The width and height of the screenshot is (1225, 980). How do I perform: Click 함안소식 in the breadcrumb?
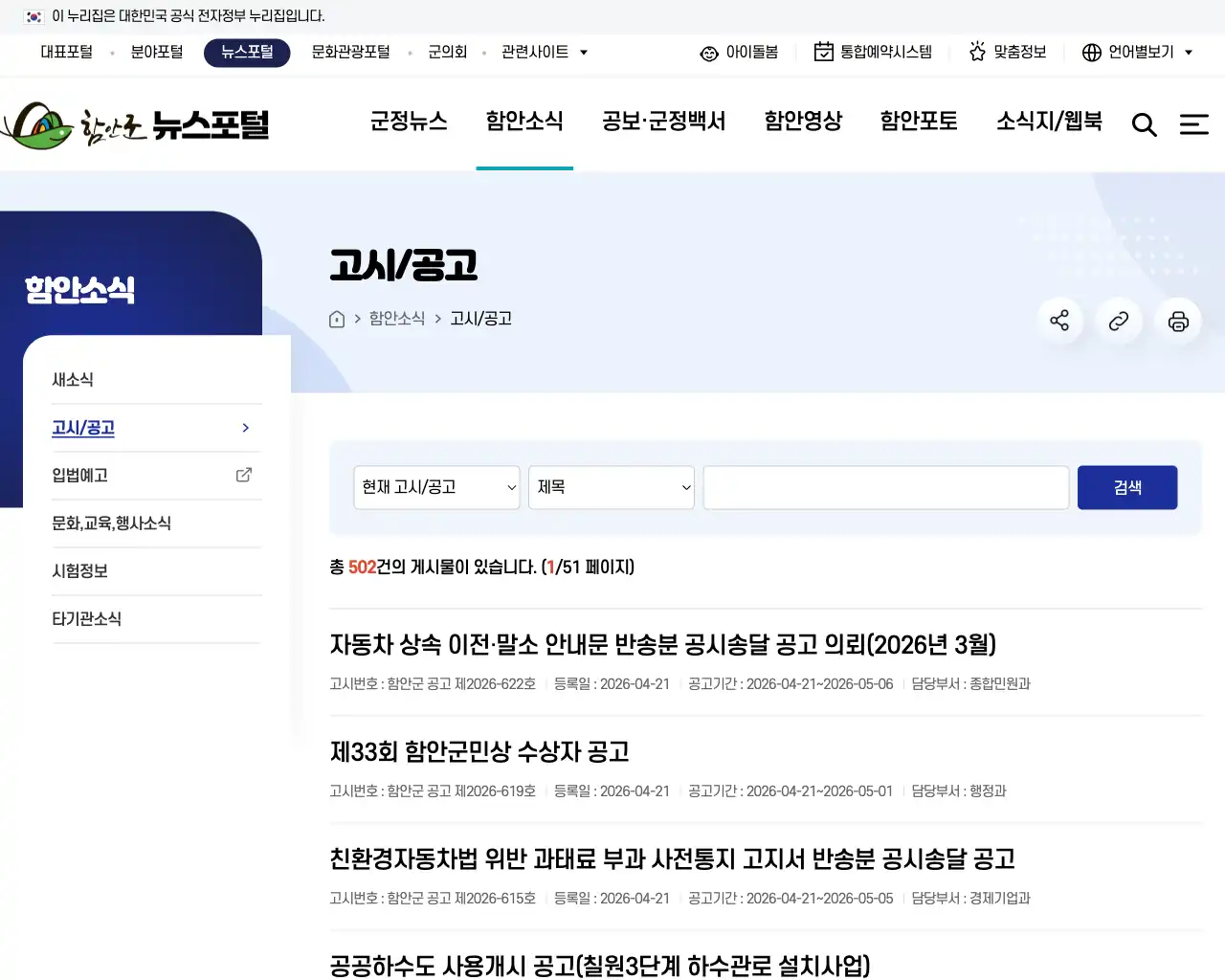(x=397, y=319)
